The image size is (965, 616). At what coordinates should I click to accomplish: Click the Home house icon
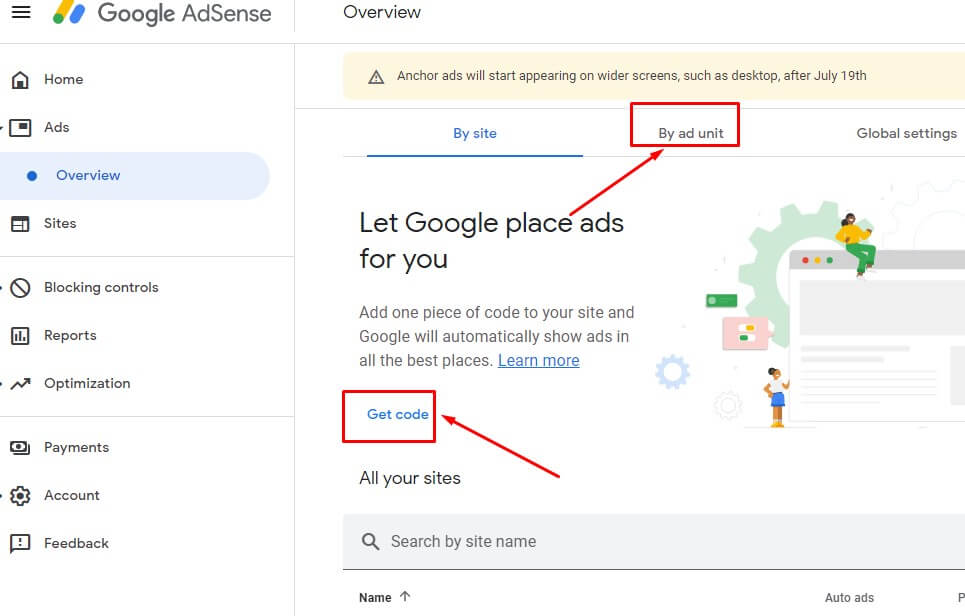pos(20,79)
